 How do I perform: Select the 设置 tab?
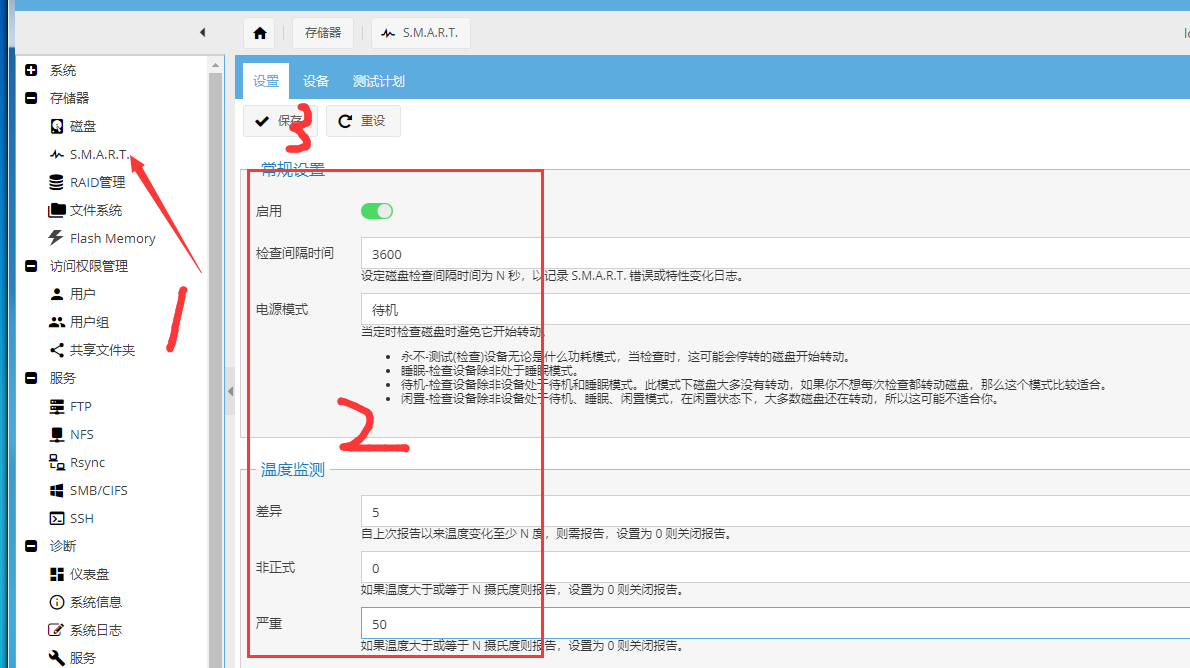point(266,81)
